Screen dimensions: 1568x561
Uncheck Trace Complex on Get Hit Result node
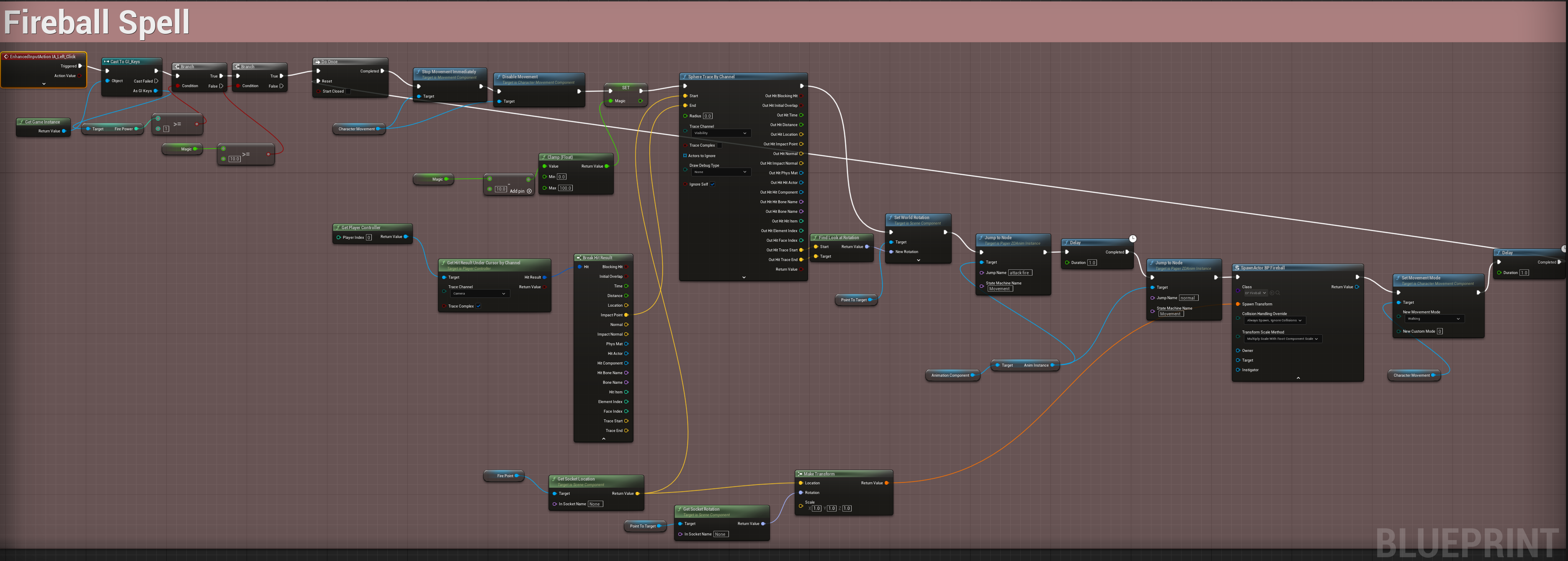(x=479, y=306)
